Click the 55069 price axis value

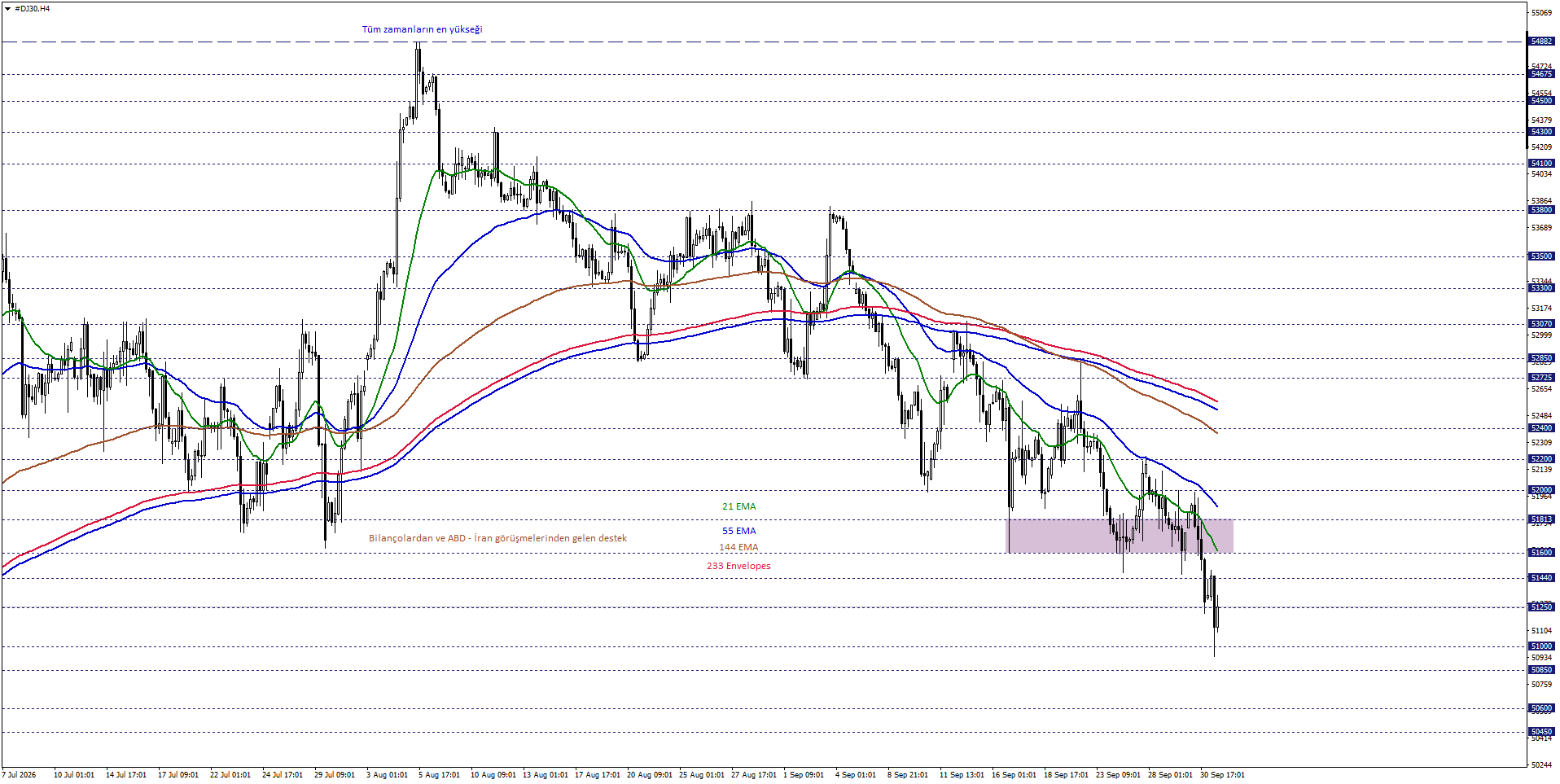pyautogui.click(x=1541, y=13)
